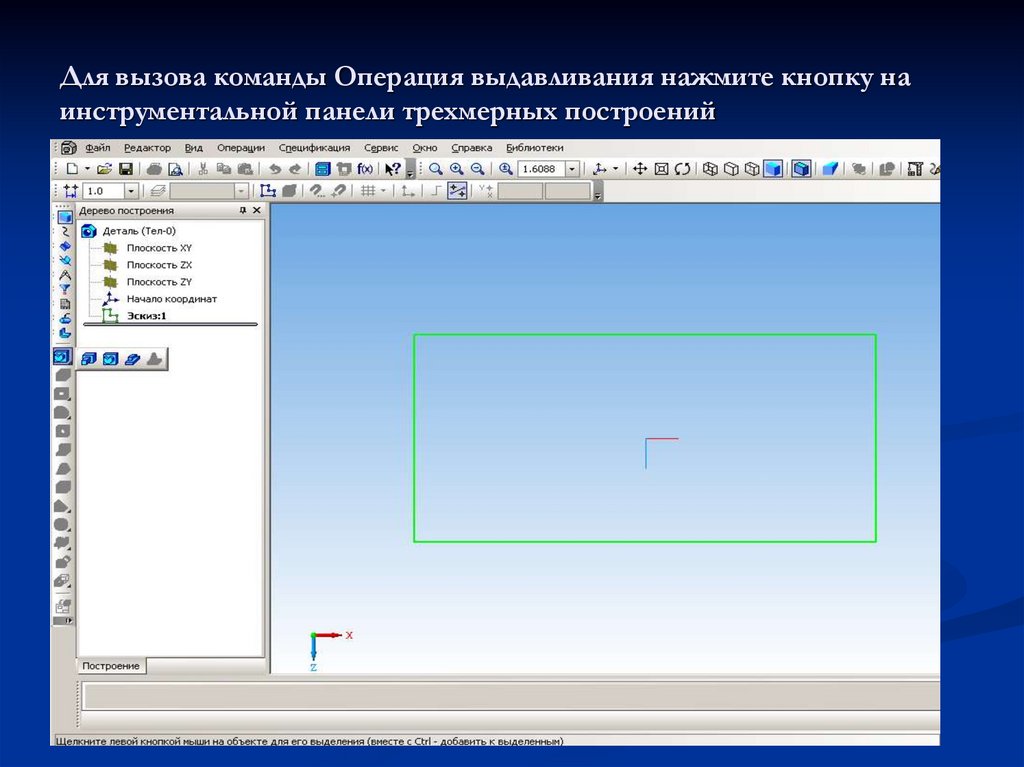Zoom in using the magnifier plus icon
The height and width of the screenshot is (767, 1024).
tap(456, 169)
